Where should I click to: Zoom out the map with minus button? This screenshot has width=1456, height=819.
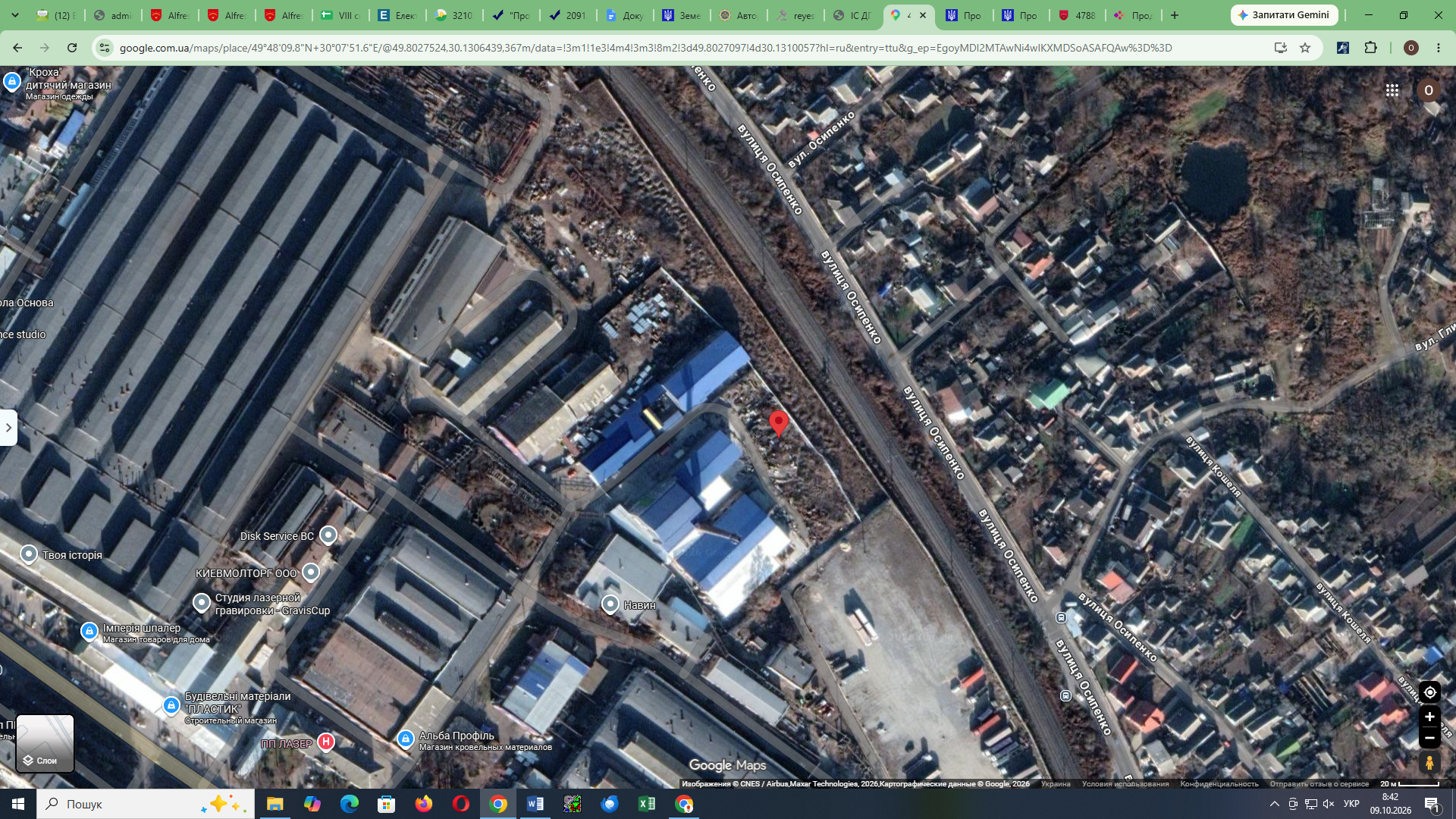click(x=1429, y=738)
